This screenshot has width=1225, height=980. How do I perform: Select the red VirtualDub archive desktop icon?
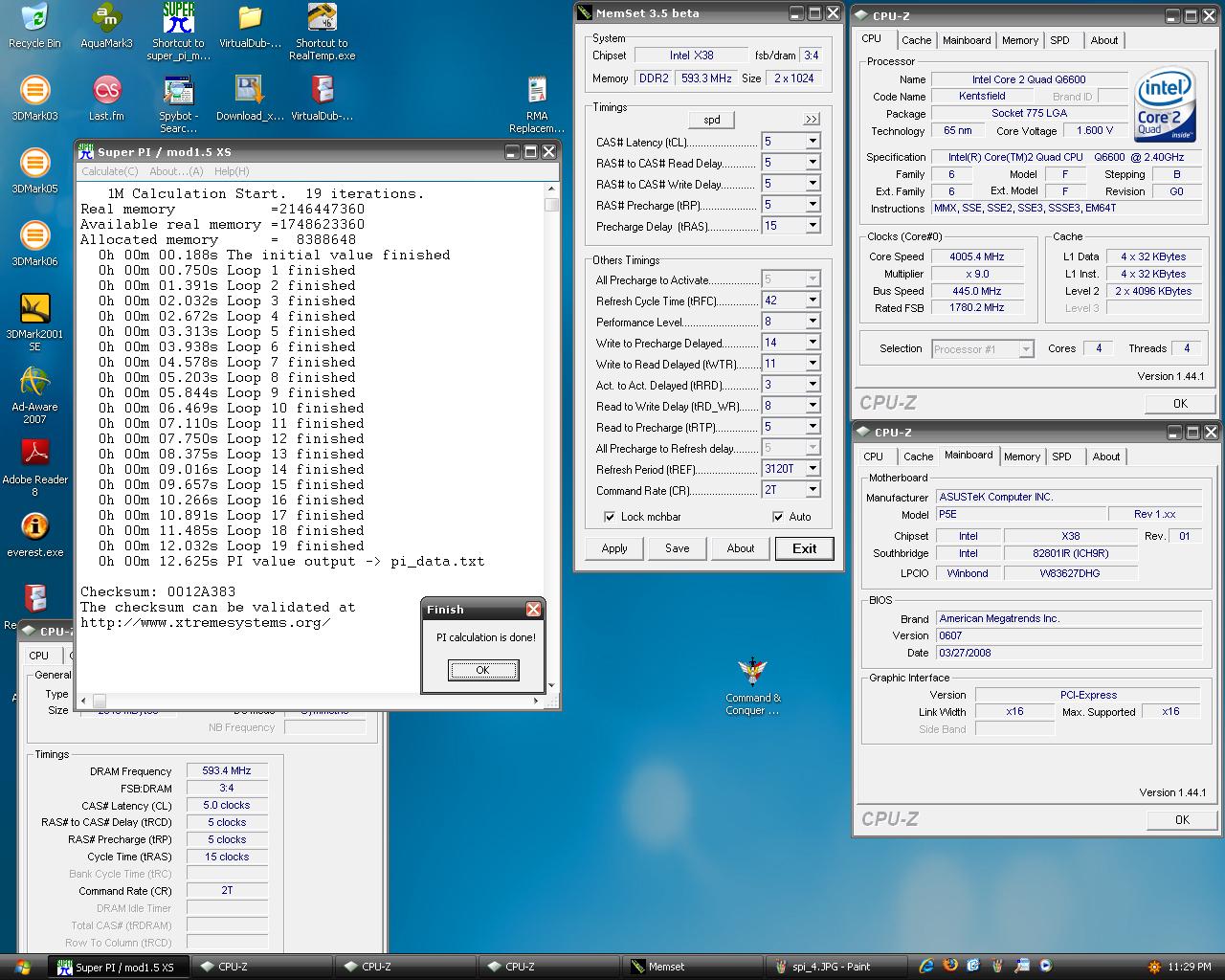322,99
